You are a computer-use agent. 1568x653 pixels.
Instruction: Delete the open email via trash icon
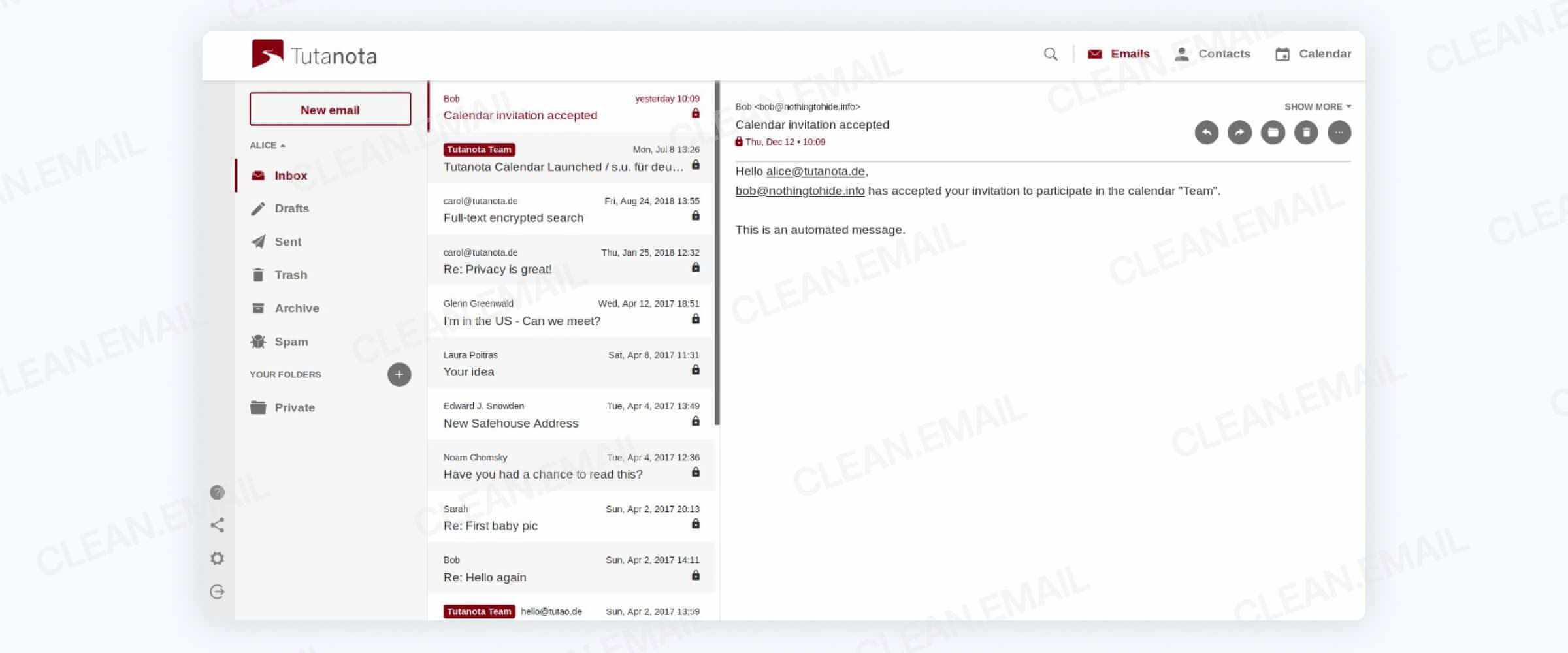click(x=1306, y=133)
